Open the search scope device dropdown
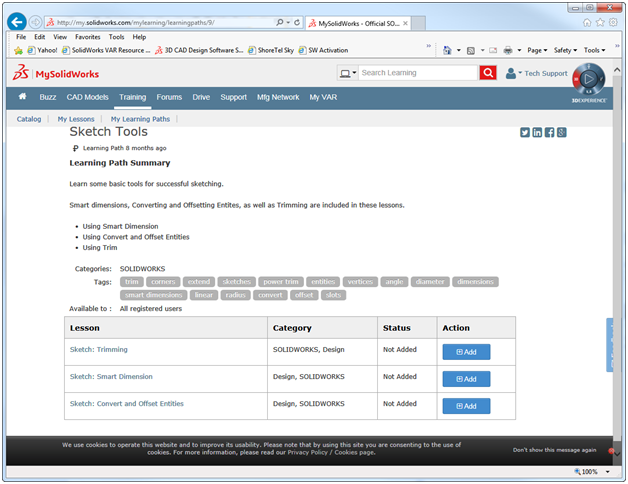Viewport: 628px width, 484px height. [348, 73]
